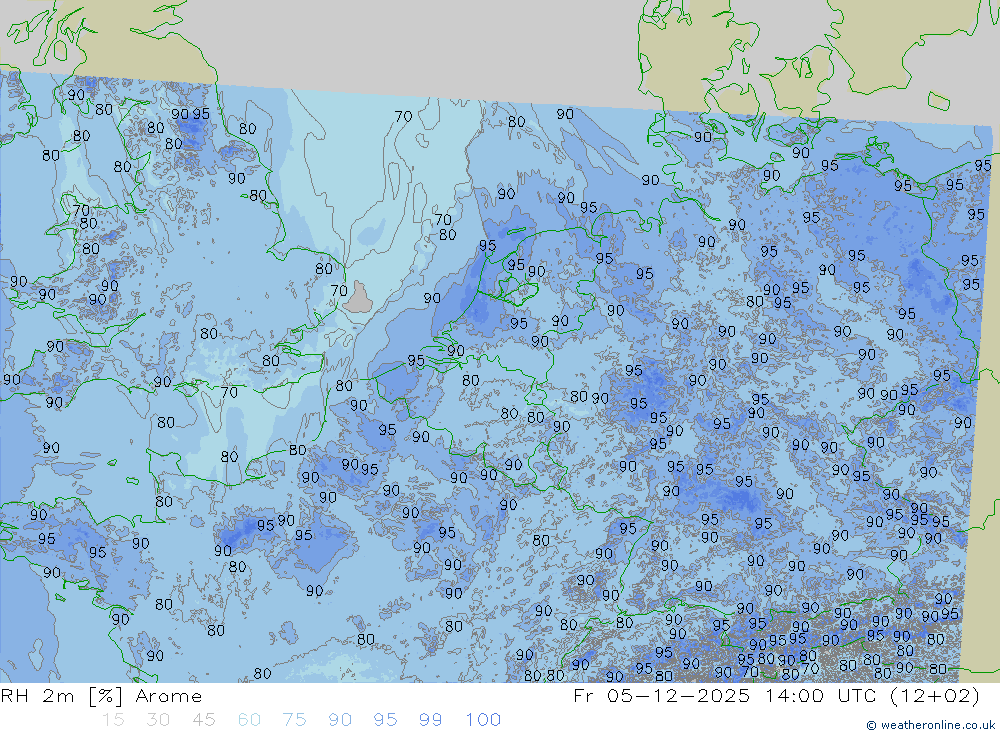Click the date 'Fr 05-12-2025'
The width and height of the screenshot is (1000, 733).
(661, 696)
